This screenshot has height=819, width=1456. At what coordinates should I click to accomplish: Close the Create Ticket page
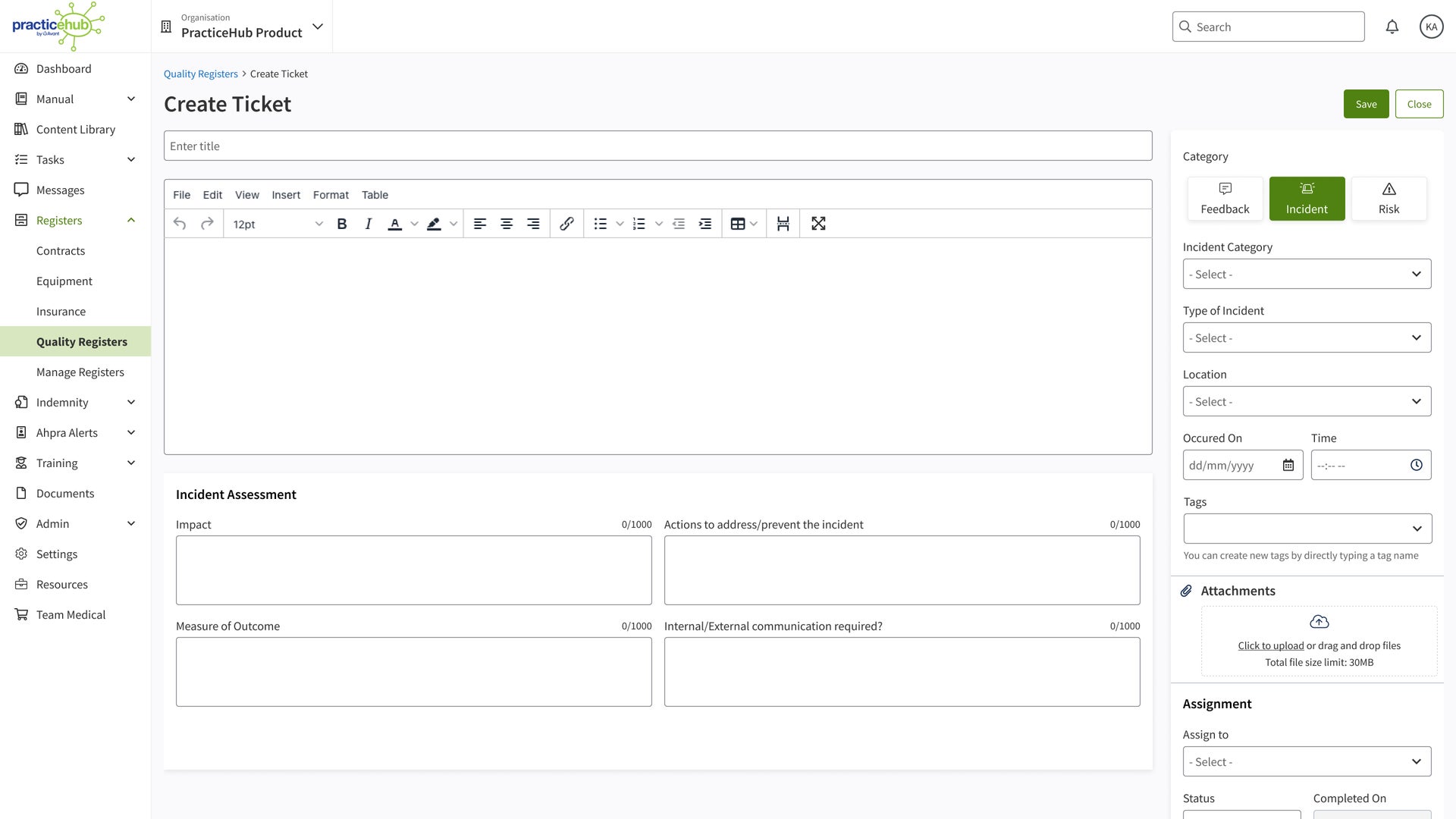pos(1419,104)
